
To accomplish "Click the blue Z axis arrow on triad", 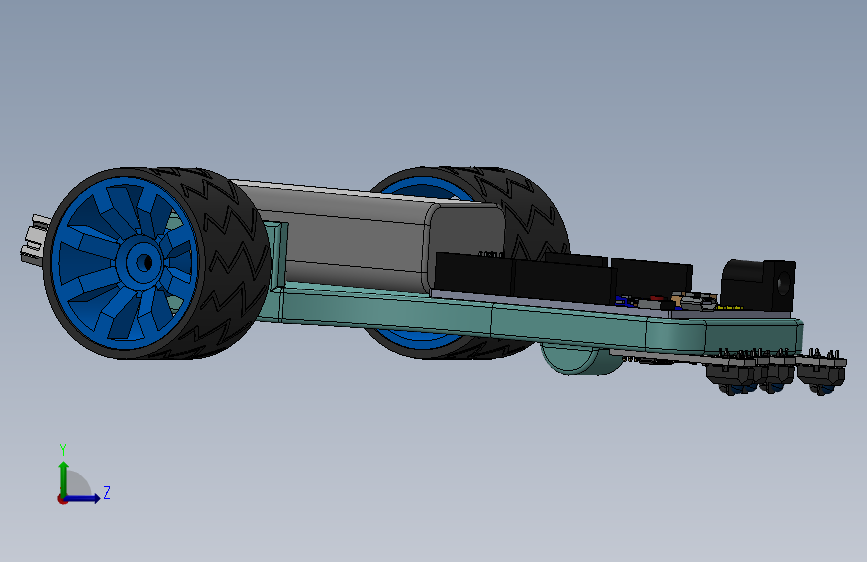I will coord(82,498).
